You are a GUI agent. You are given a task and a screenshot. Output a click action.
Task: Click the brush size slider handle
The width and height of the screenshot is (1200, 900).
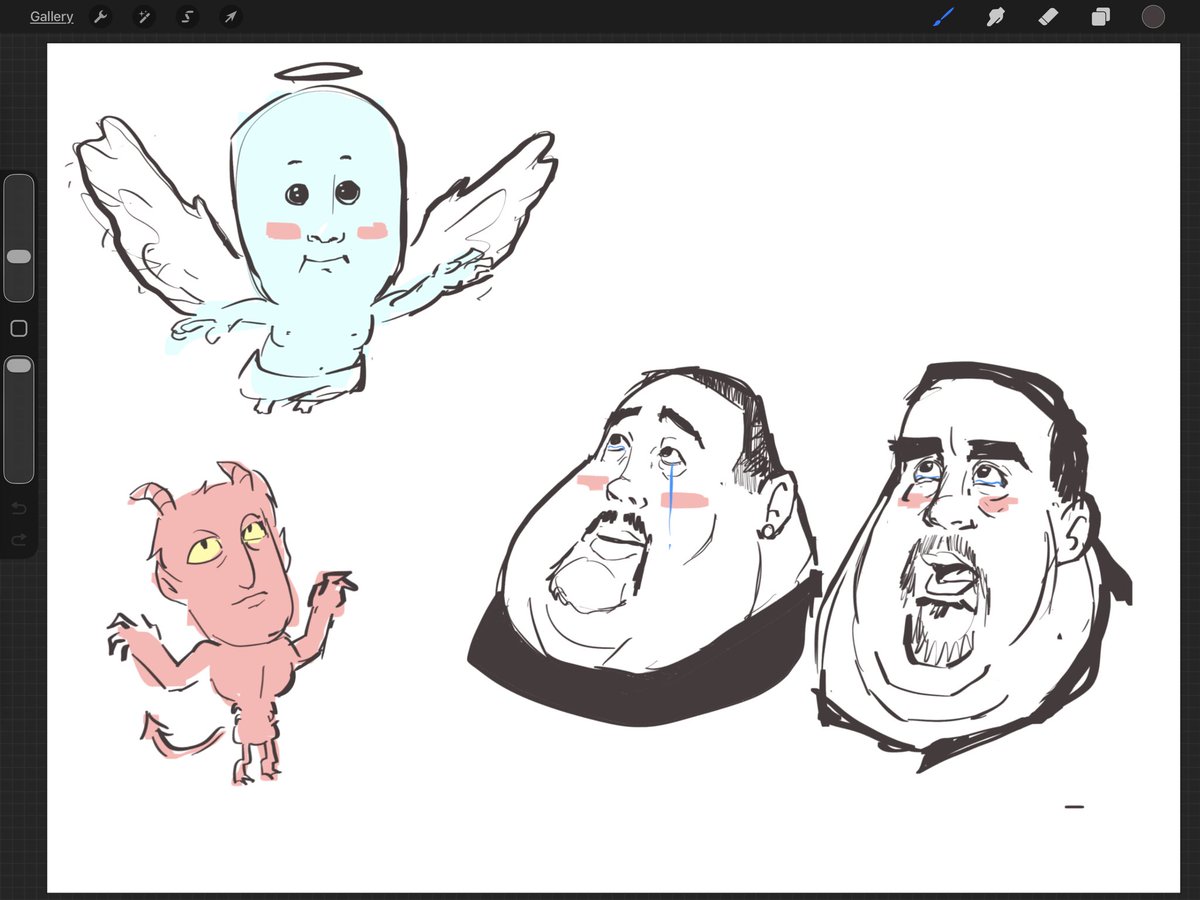pos(18,257)
